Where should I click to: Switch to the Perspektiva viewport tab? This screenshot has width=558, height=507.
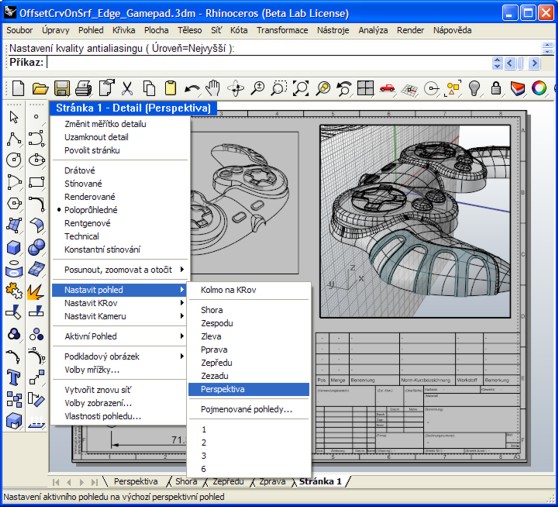136,481
